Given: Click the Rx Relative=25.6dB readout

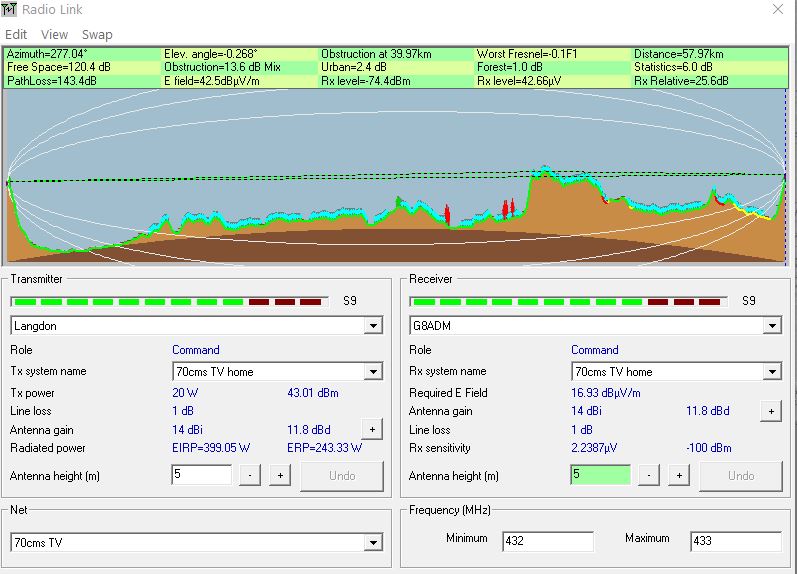Looking at the screenshot, I should pyautogui.click(x=681, y=81).
